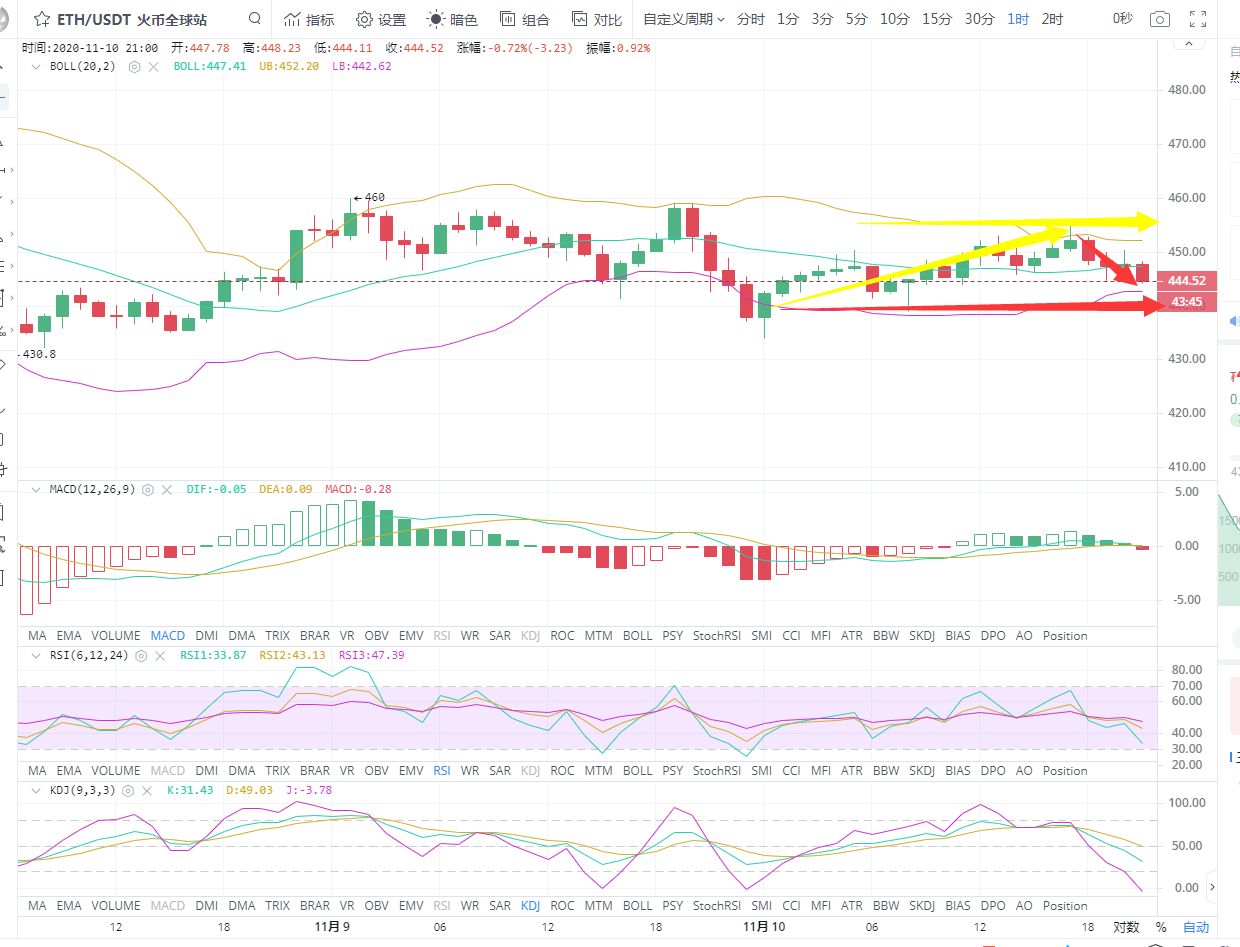
Task: Toggle percentage scale mode
Action: 1161,927
